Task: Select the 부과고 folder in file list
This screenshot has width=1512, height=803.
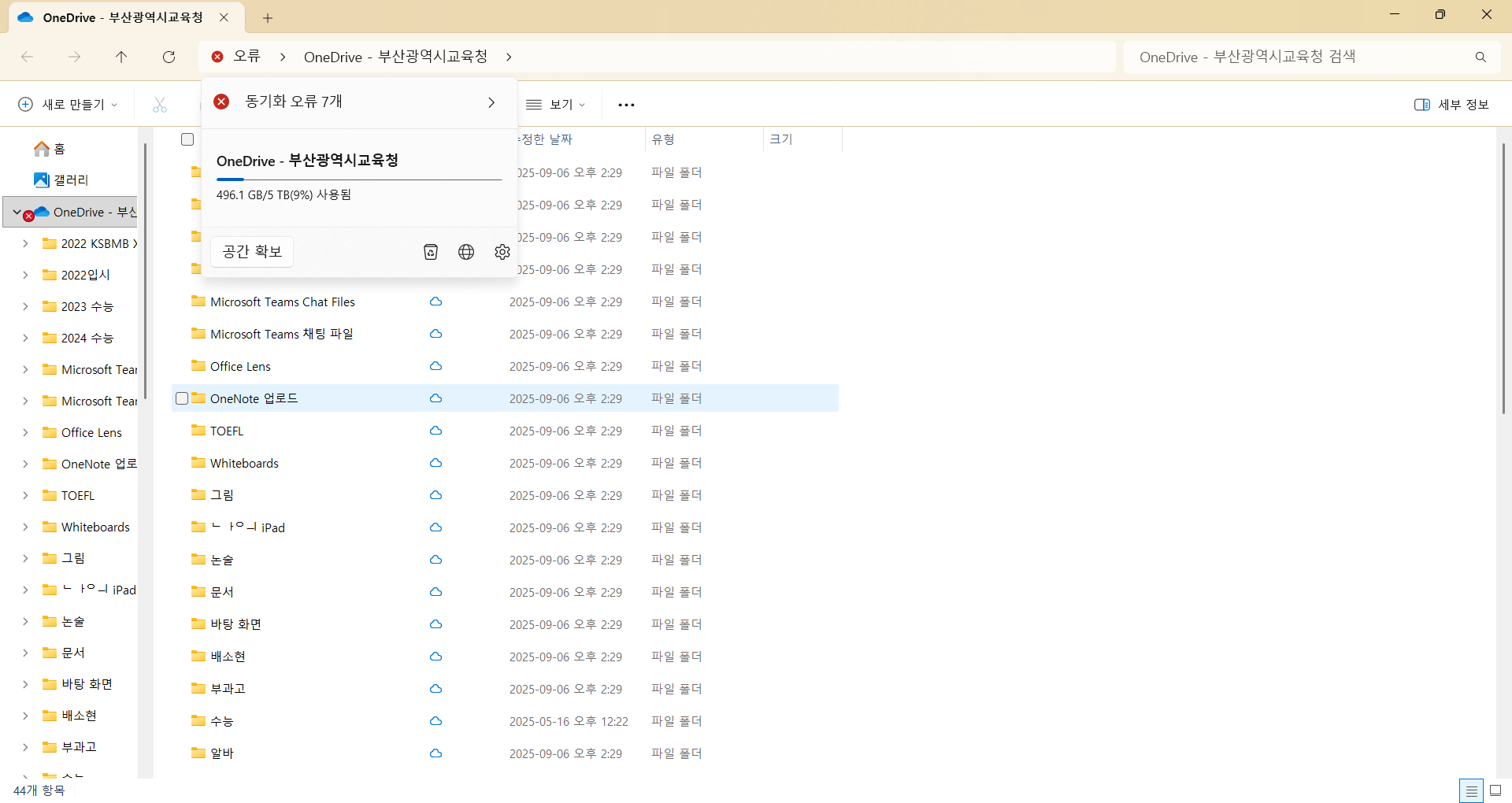Action: [228, 689]
